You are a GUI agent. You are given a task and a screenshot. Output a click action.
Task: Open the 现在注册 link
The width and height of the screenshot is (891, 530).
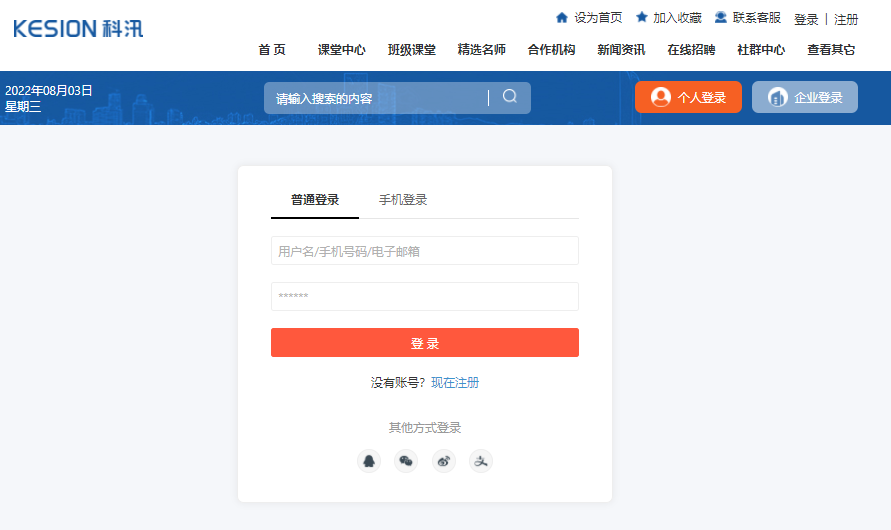point(455,383)
